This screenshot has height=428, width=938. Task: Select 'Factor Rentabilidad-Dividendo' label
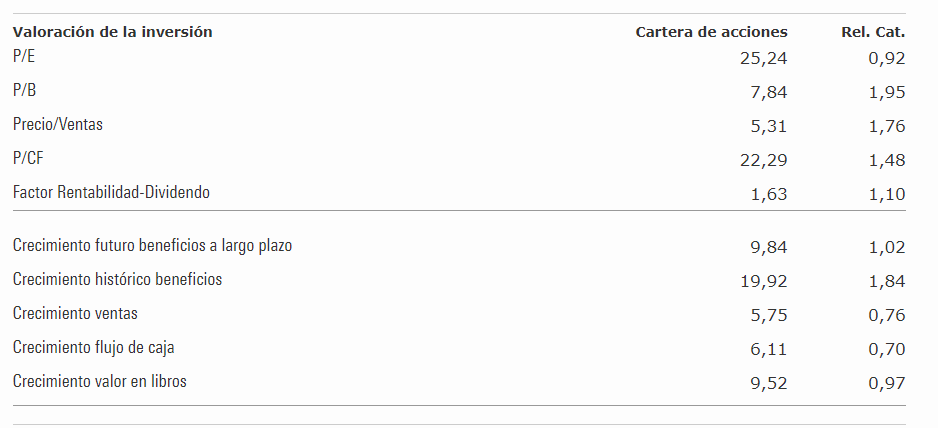(x=111, y=192)
